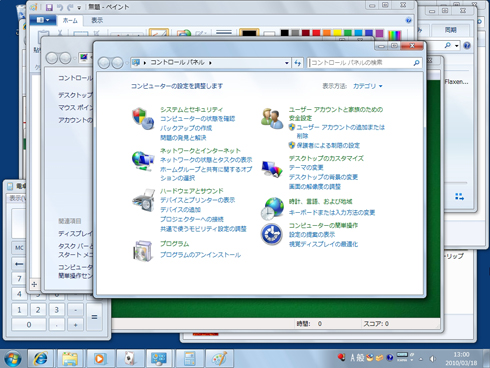Image resolution: width=490 pixels, height=368 pixels.
Task: Open the Clock, Language and Region globe icon
Action: (272, 209)
